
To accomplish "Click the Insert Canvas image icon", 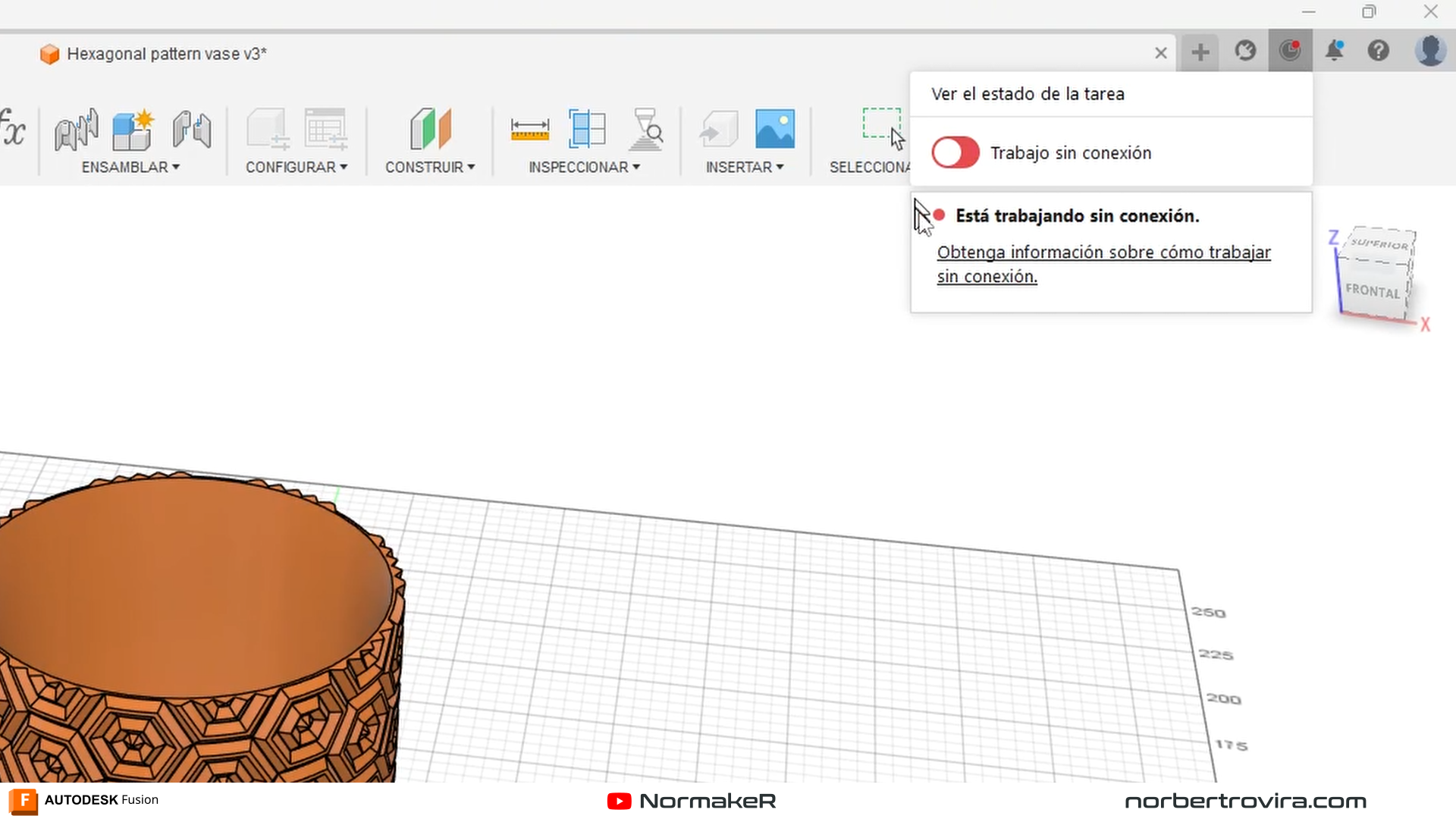I will click(774, 129).
